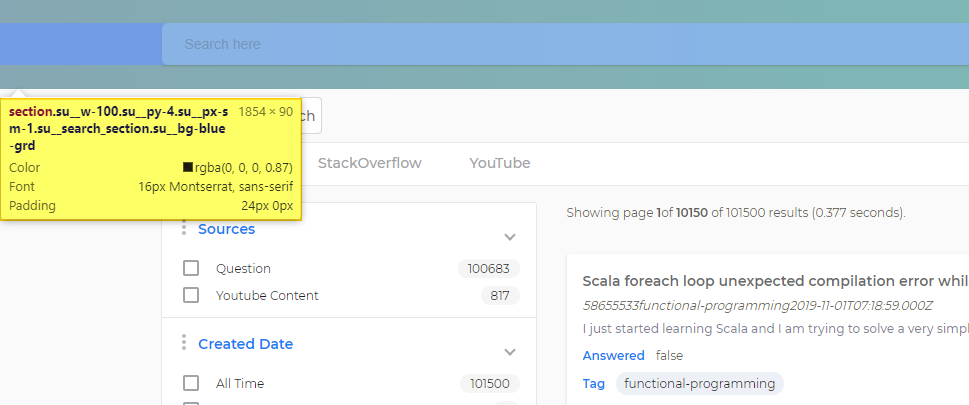Enable the Youtube Content filter checkbox
The height and width of the screenshot is (405, 969).
191,295
